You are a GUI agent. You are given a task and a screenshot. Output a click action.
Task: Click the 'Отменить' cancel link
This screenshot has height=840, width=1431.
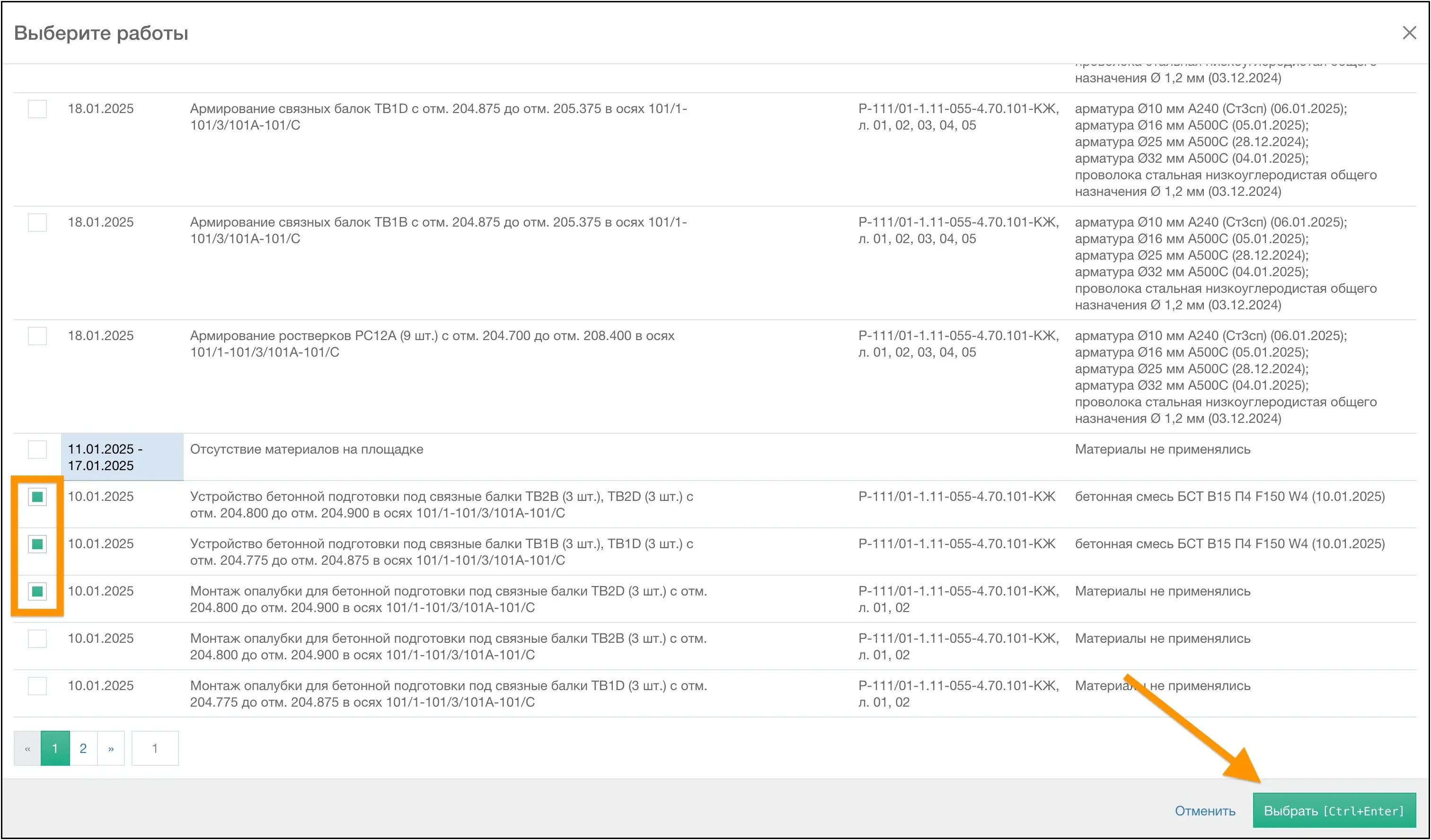(1204, 811)
